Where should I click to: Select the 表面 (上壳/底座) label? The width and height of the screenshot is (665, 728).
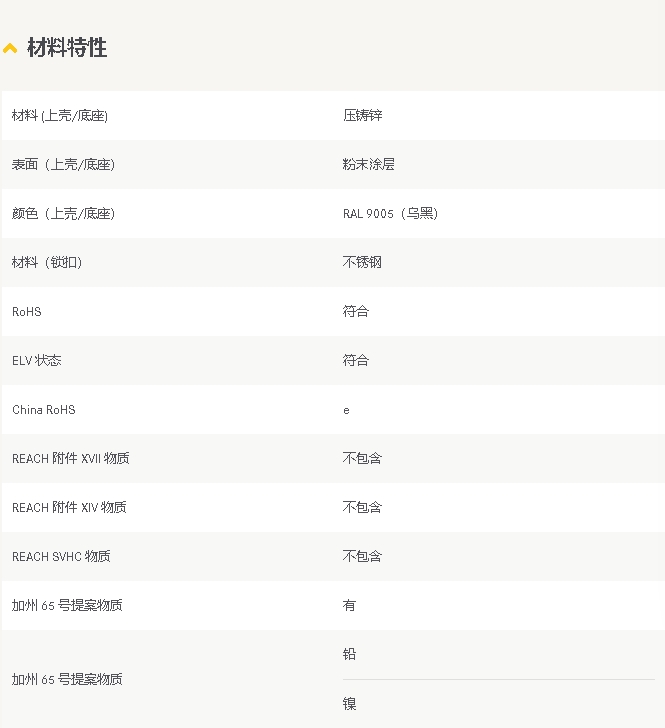(63, 165)
